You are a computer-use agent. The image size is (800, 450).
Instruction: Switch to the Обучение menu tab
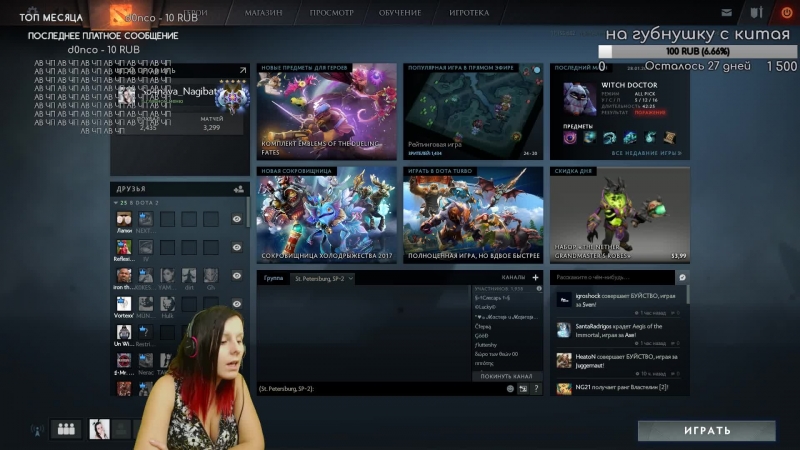(400, 13)
